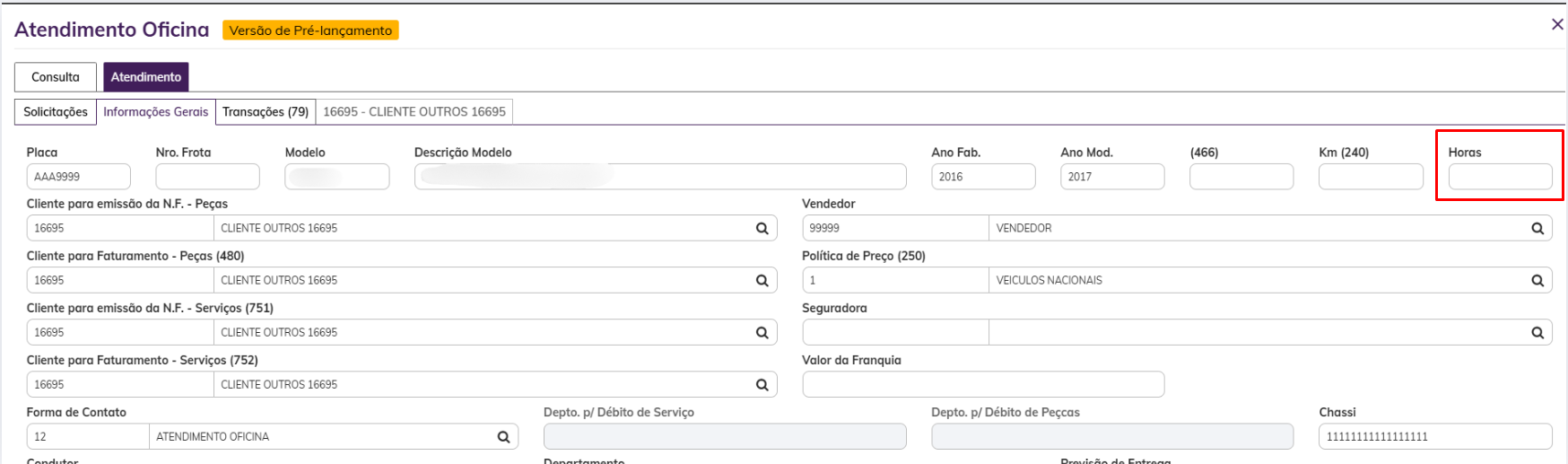Click search icon for Faturamento Serviços (752)
Screen dimensions: 1568x464
pyautogui.click(x=762, y=385)
